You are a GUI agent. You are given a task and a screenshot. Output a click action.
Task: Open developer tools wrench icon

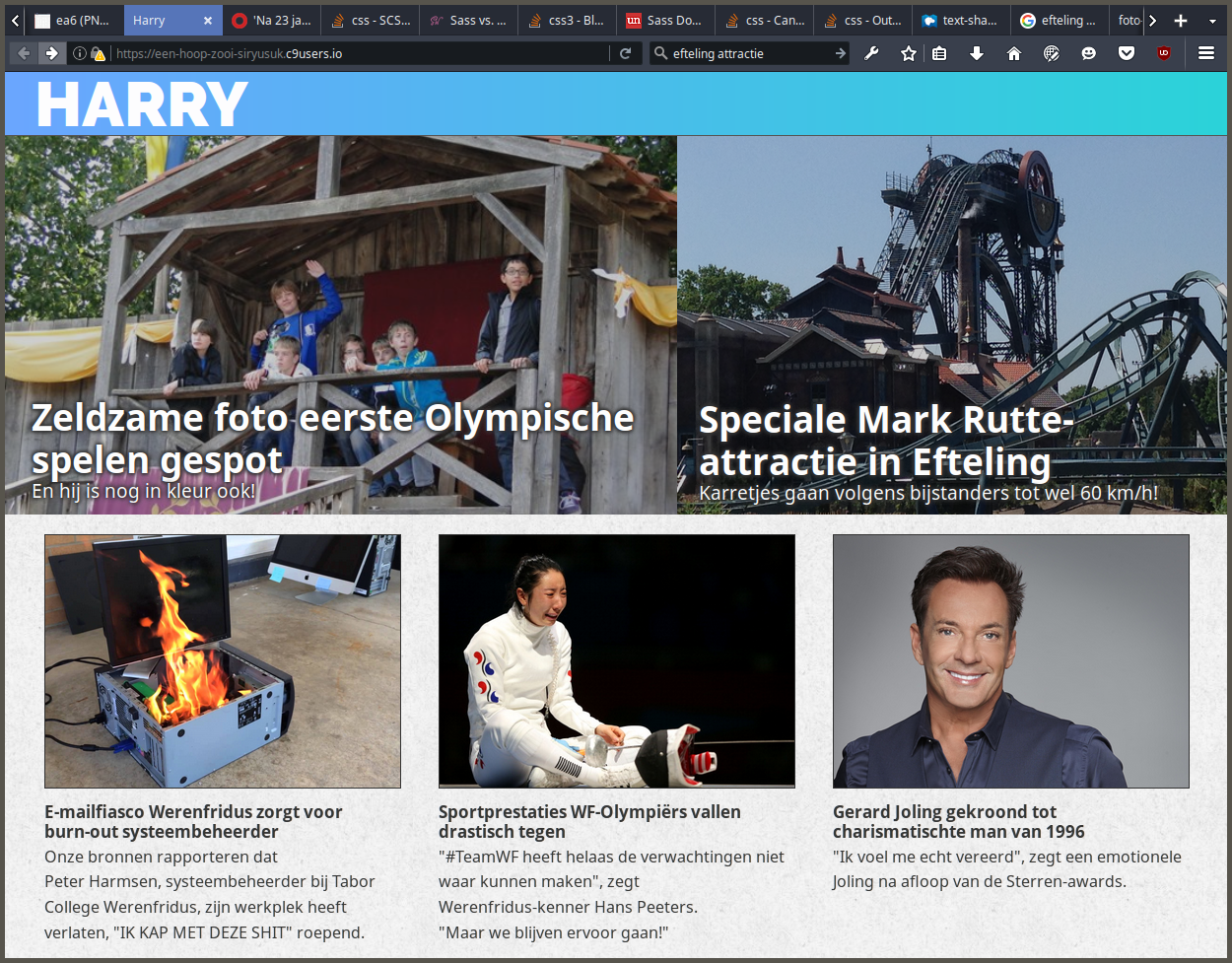click(871, 53)
